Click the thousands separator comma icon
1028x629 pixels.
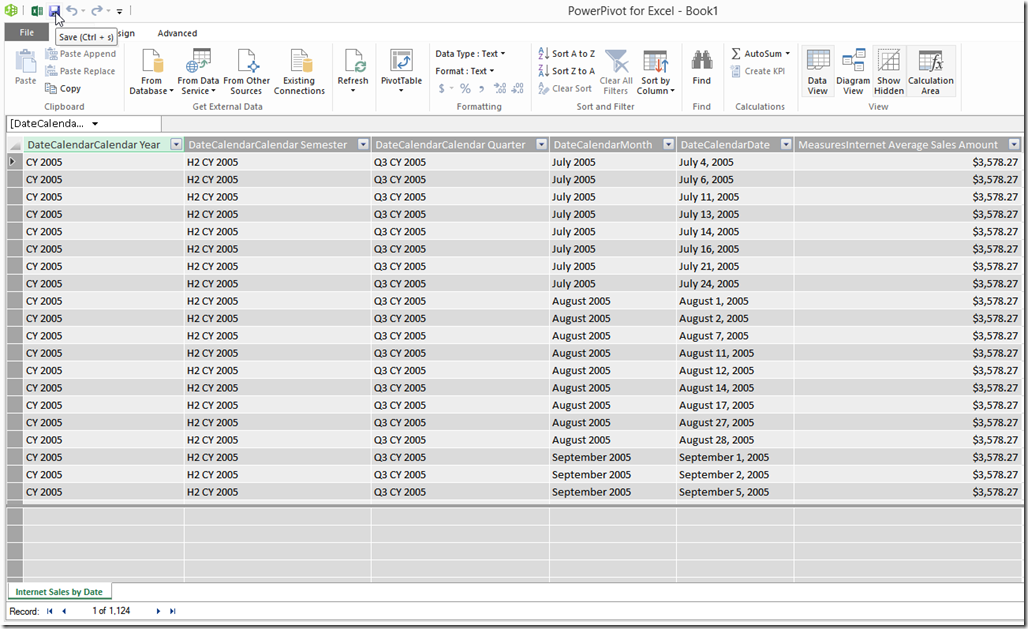point(481,88)
